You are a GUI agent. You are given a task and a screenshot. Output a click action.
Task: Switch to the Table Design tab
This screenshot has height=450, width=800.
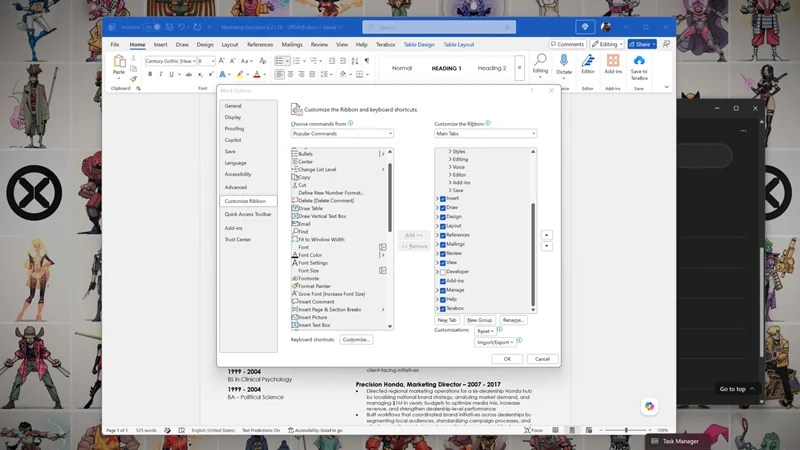[x=419, y=44]
